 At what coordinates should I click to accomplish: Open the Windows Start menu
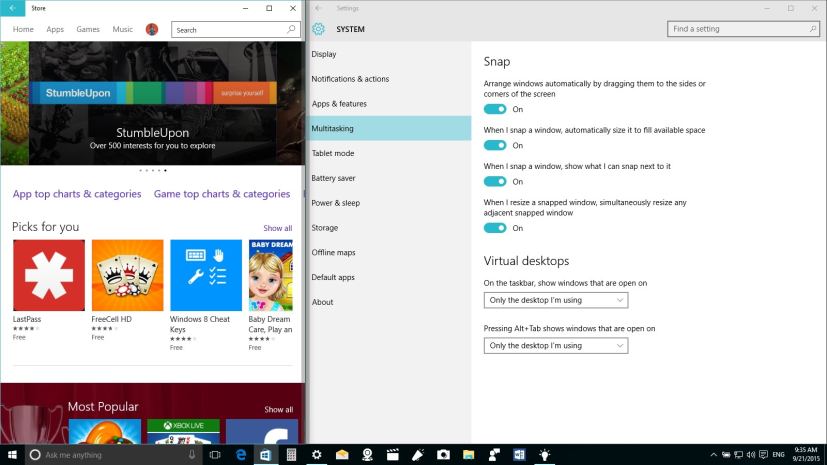click(x=12, y=454)
